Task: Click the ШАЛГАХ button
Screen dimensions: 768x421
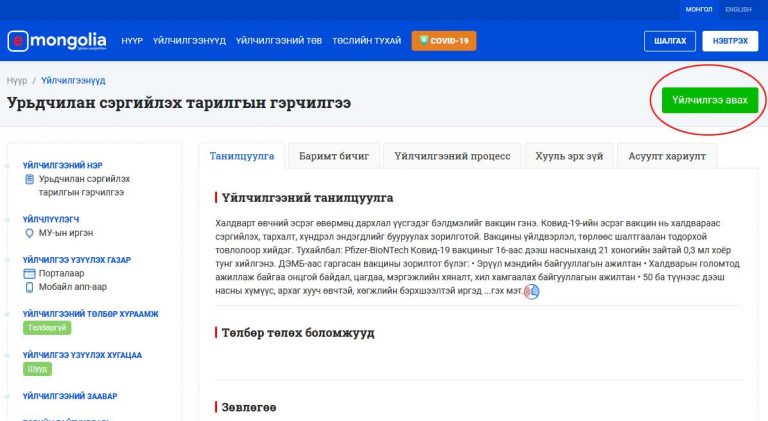Action: tap(670, 41)
